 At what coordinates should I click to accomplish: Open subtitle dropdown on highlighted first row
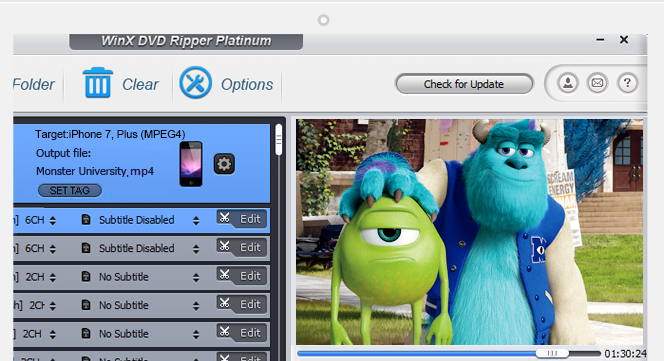[x=196, y=220]
